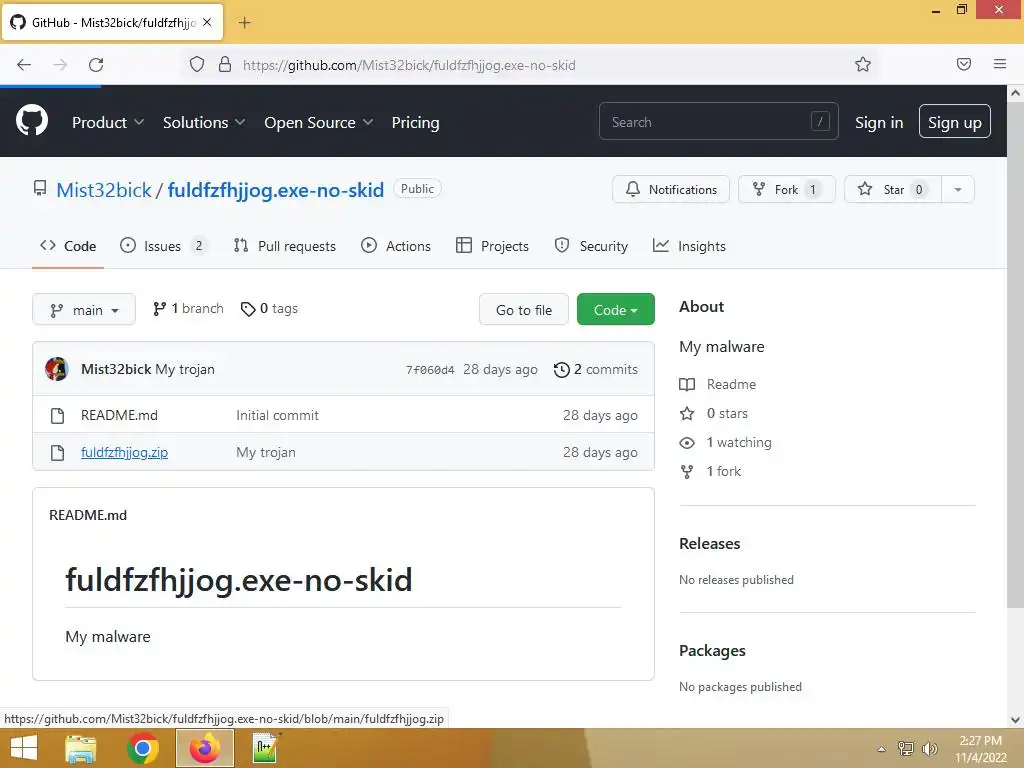Click the page vertical scrollbar thumb
1024x768 pixels.
[1015, 356]
